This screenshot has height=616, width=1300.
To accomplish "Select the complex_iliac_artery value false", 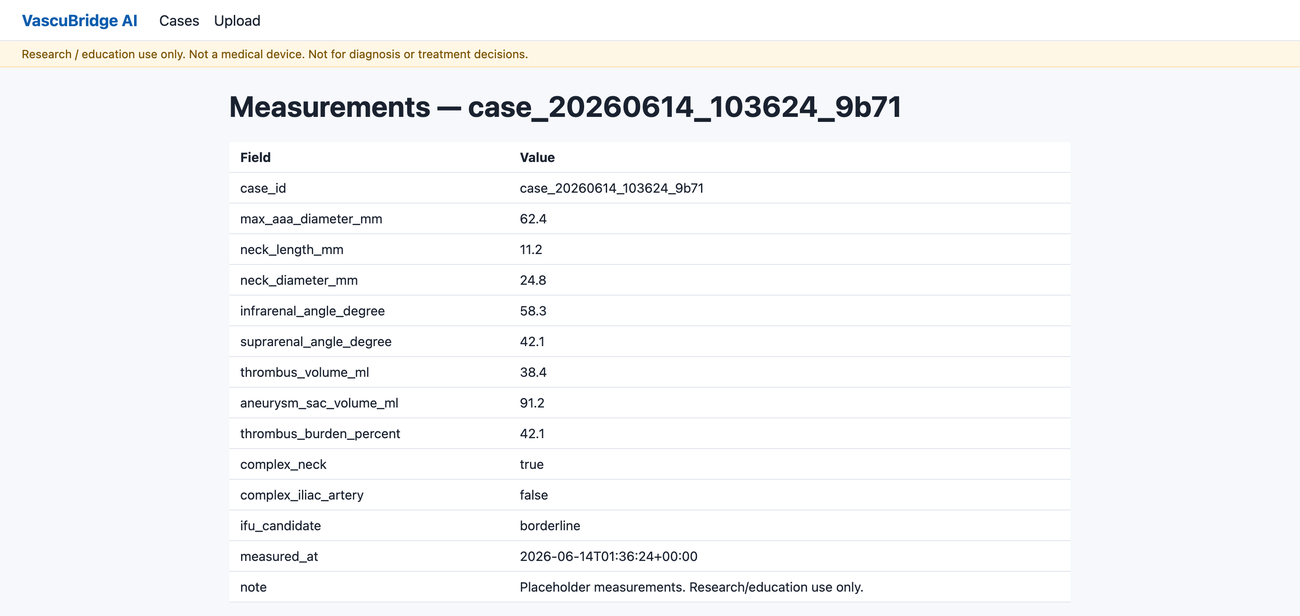I will (534, 495).
